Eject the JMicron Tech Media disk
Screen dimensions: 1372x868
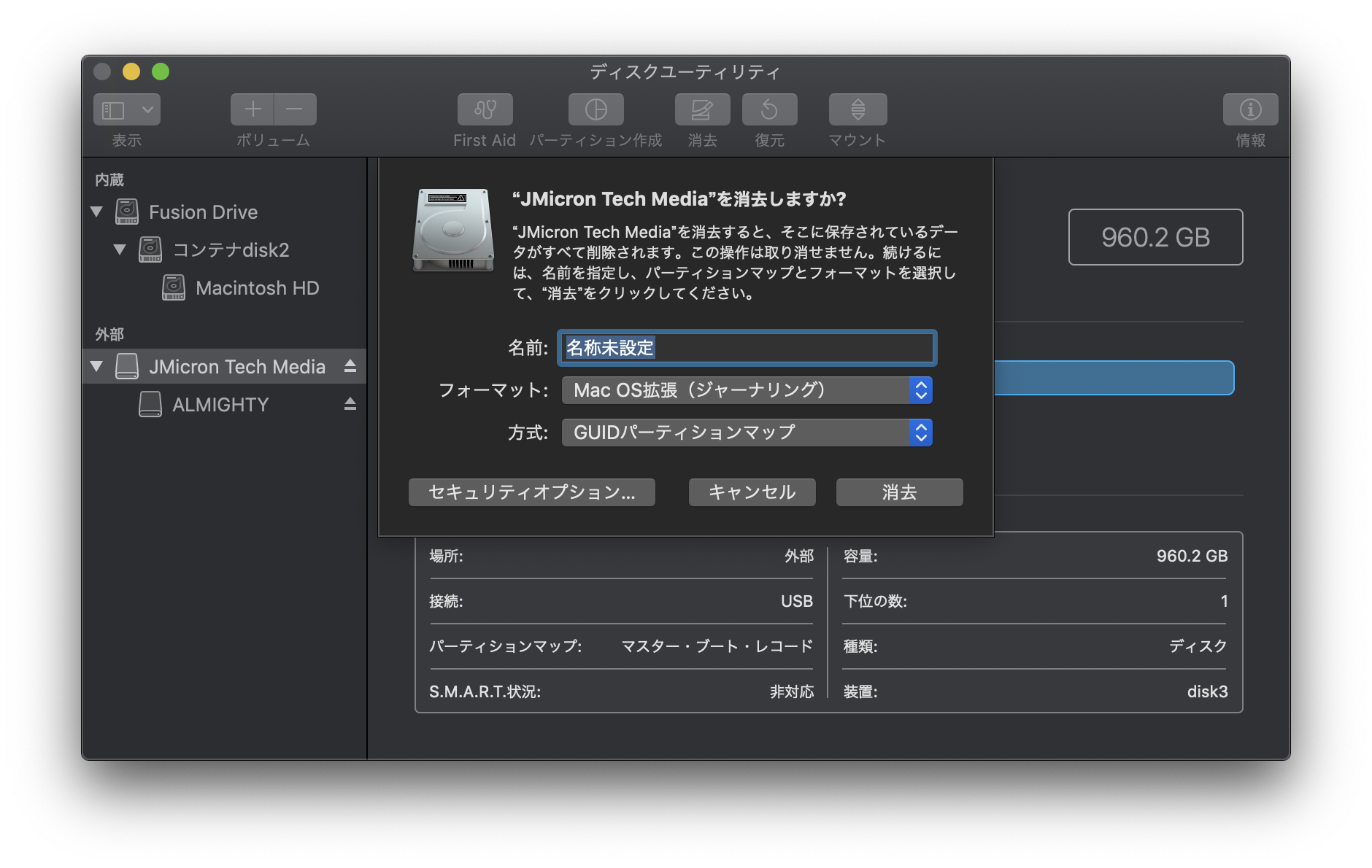350,366
